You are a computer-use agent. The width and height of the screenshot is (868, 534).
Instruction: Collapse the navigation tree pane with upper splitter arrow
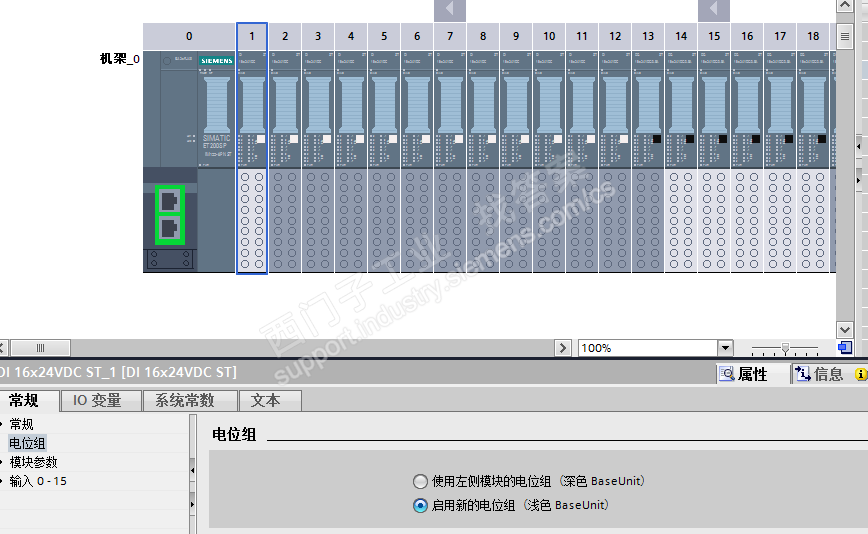click(x=193, y=470)
